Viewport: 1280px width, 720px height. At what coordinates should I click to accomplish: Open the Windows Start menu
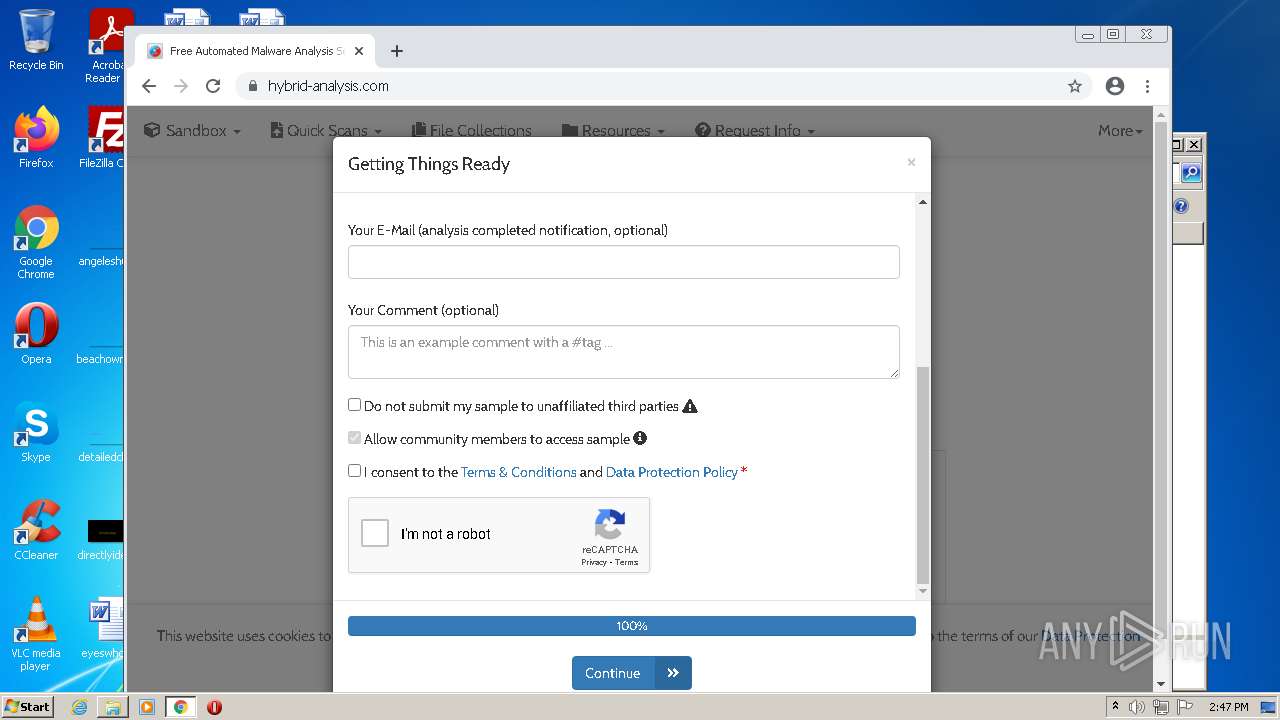pos(28,707)
